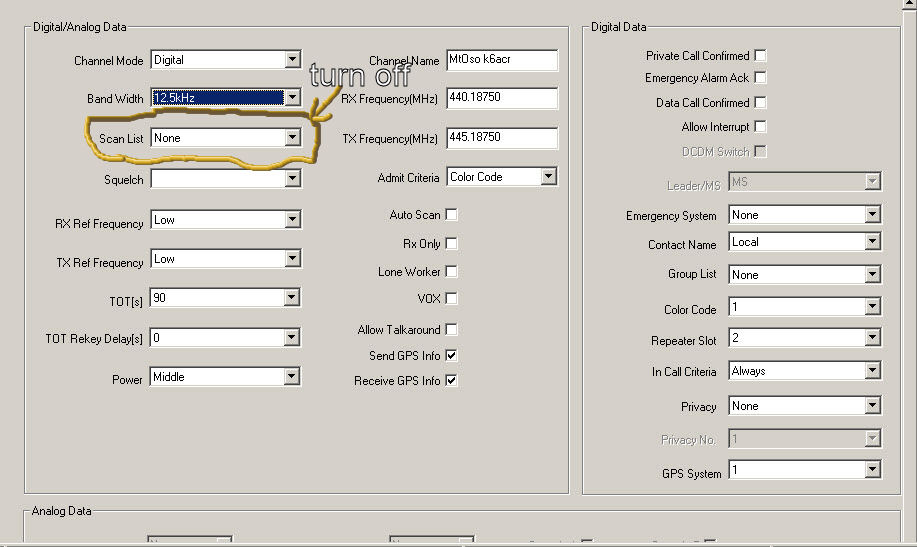Click the Channel Name input field
The height and width of the screenshot is (547, 917).
click(502, 60)
